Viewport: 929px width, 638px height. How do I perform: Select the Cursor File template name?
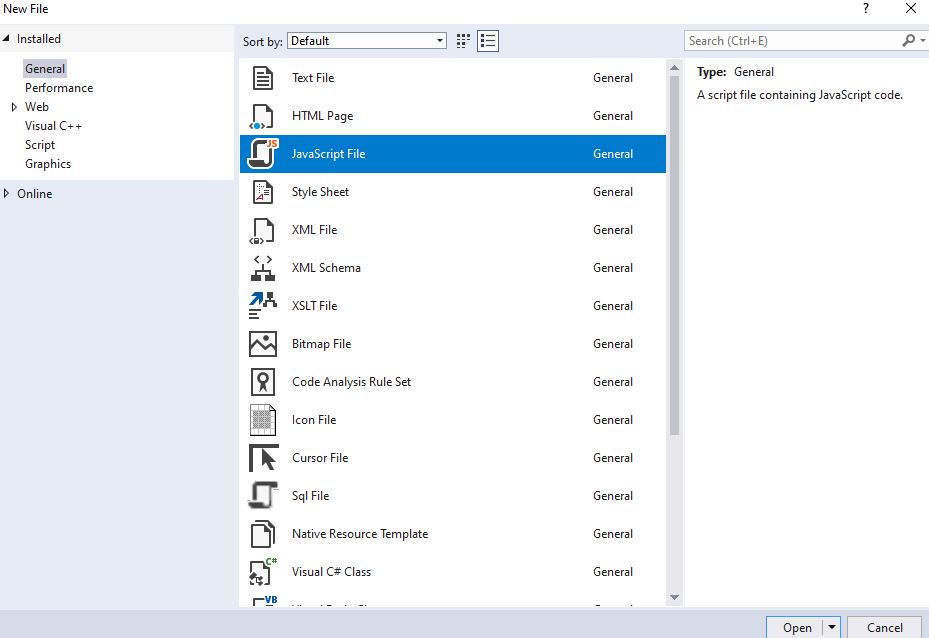pyautogui.click(x=320, y=458)
